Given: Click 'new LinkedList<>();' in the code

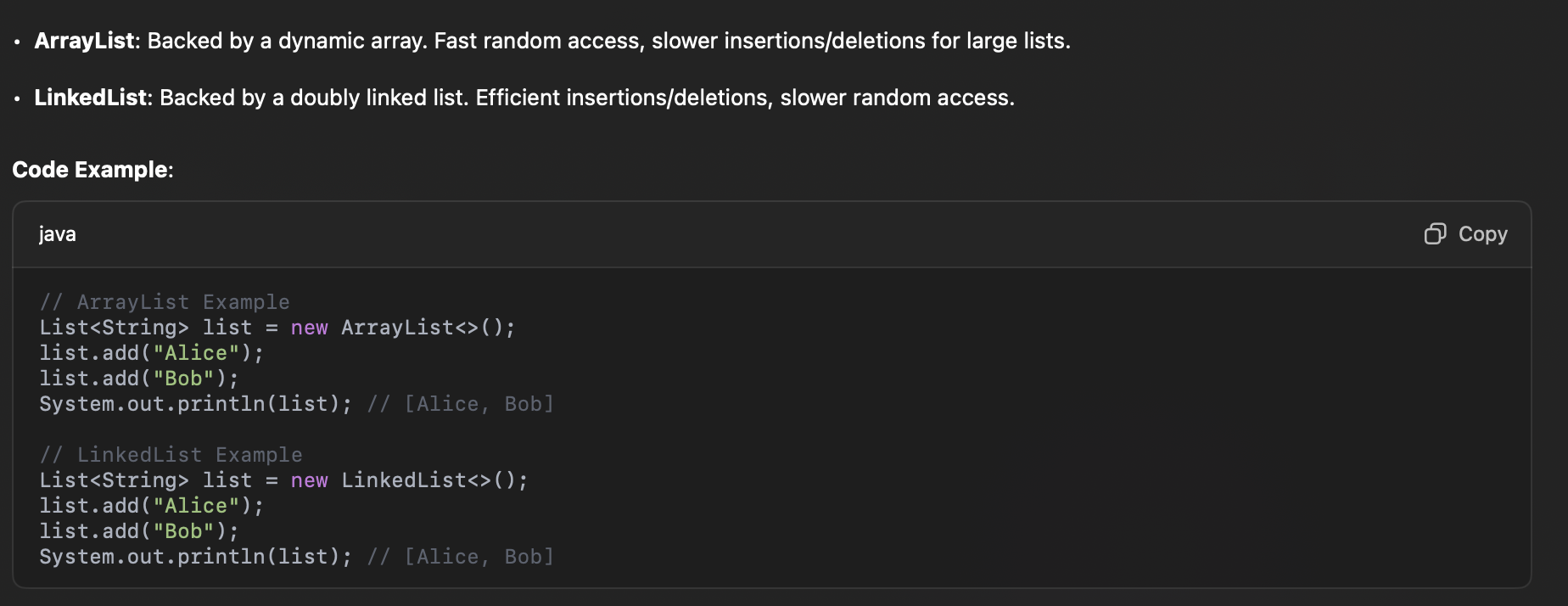Looking at the screenshot, I should click(x=410, y=480).
